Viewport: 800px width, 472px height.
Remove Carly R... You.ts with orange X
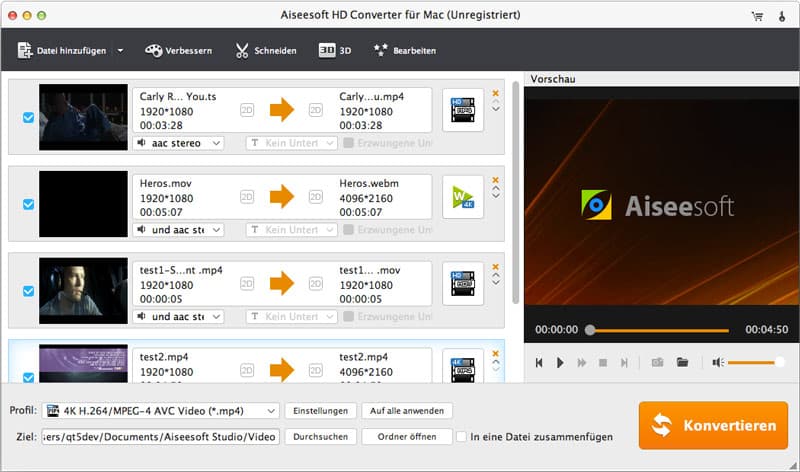pos(495,93)
